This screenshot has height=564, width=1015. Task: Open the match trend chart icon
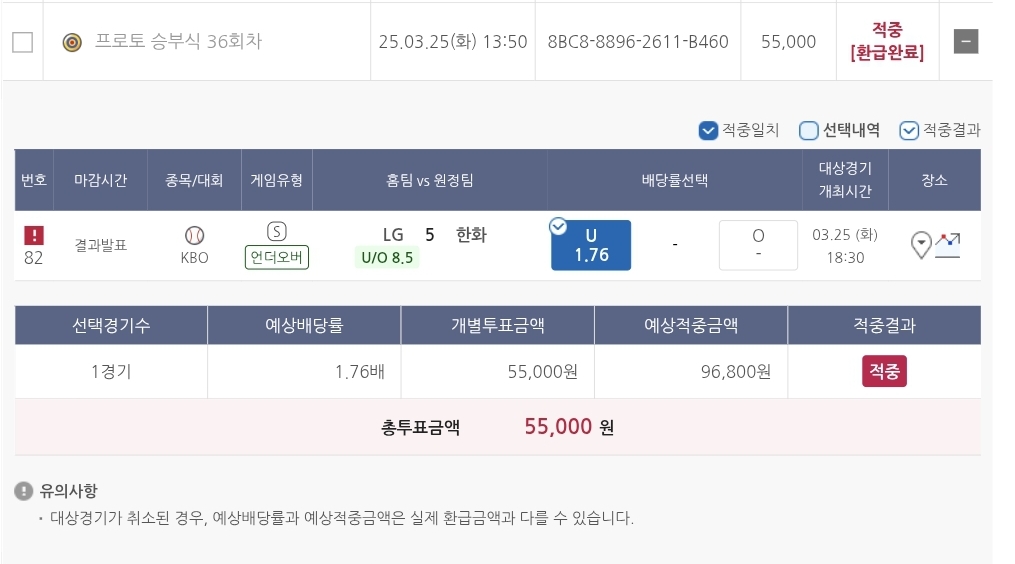(948, 244)
